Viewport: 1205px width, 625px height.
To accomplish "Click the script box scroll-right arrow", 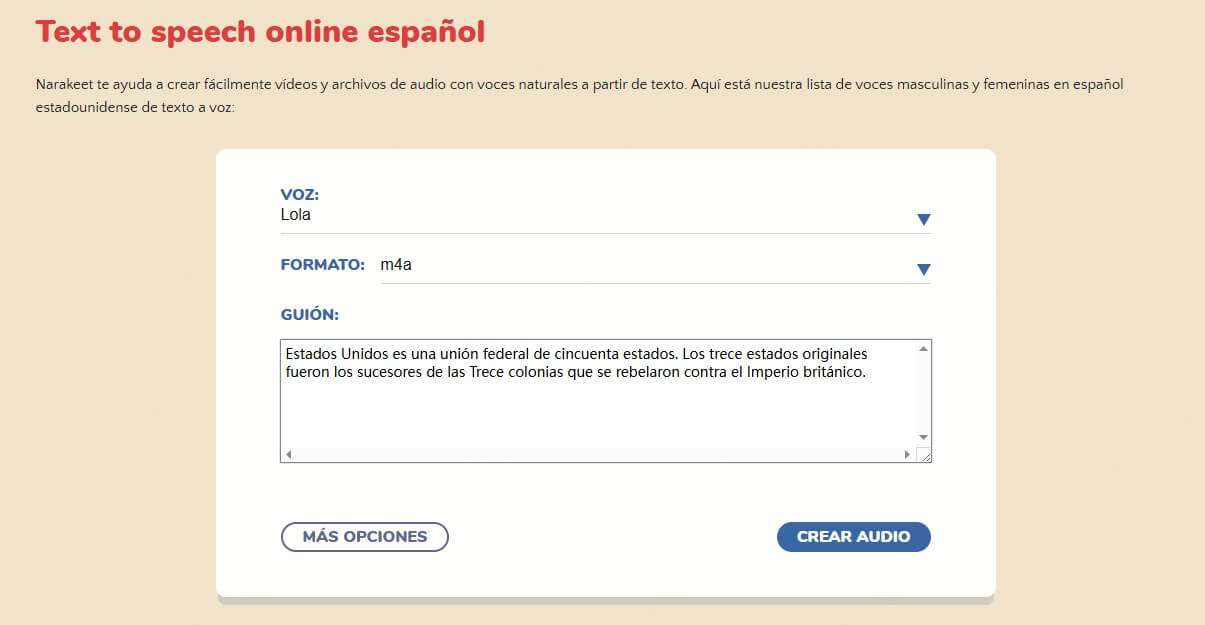I will tap(907, 454).
